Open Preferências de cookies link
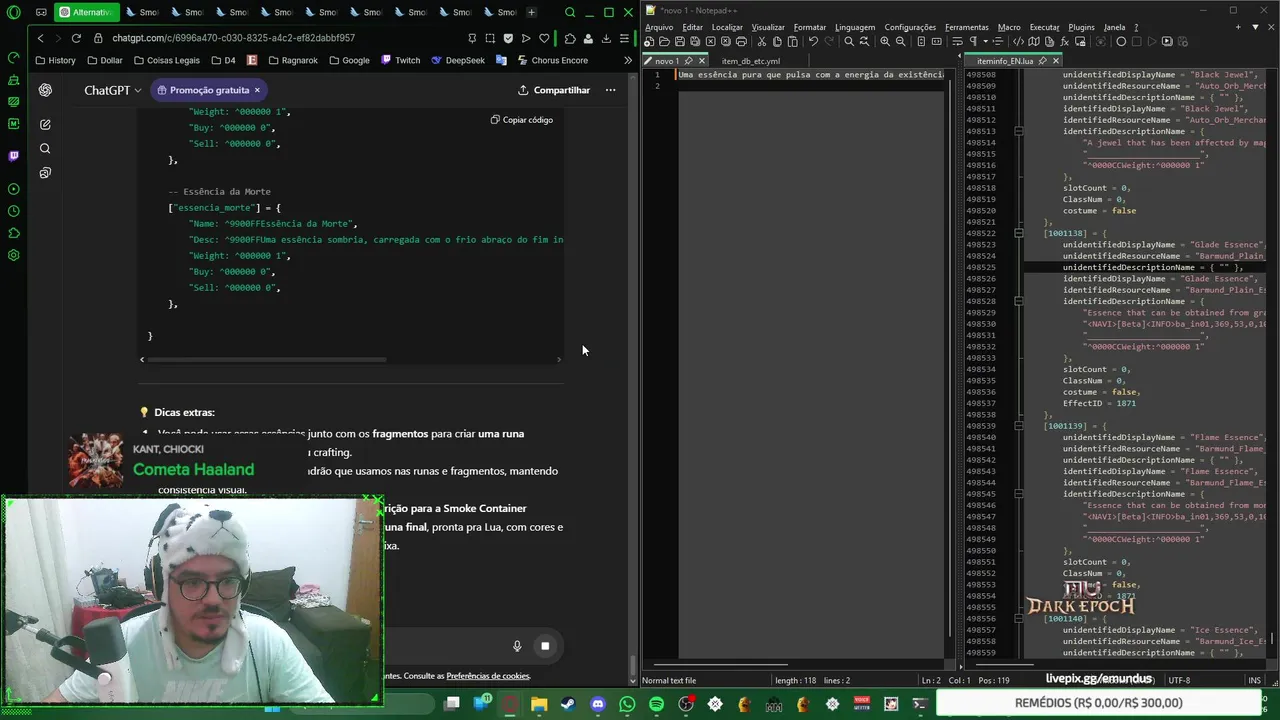The width and height of the screenshot is (1280, 720). pyautogui.click(x=488, y=676)
